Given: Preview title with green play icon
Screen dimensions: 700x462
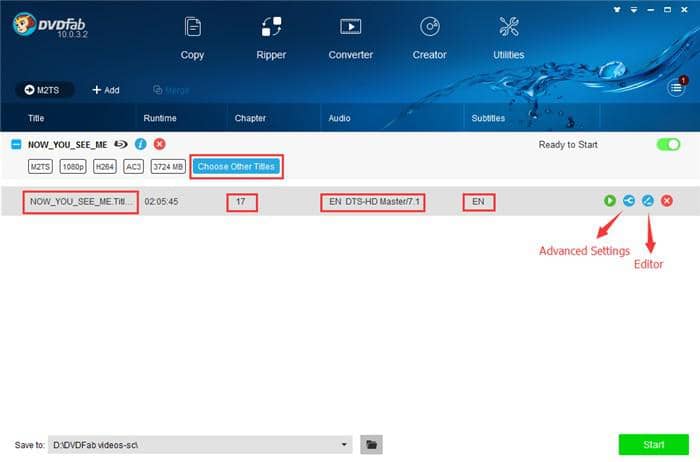Looking at the screenshot, I should [610, 201].
